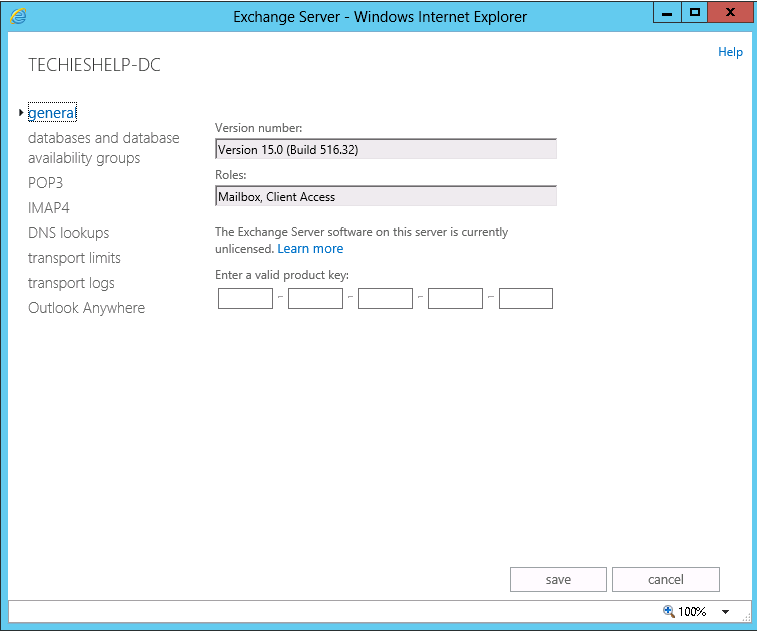Maximize the Exchange Server window
This screenshot has width=757, height=632.
695,13
